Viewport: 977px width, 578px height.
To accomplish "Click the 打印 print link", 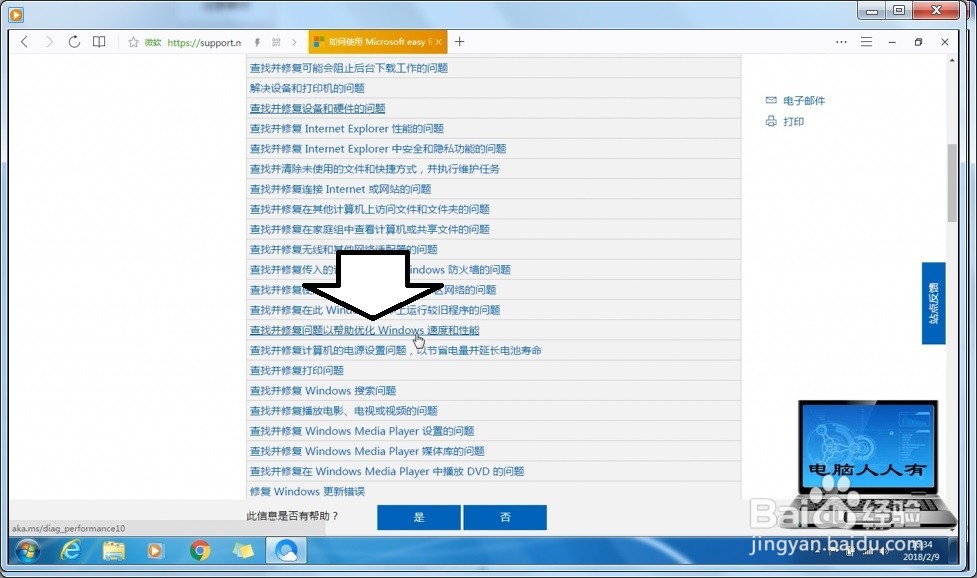I will 793,121.
